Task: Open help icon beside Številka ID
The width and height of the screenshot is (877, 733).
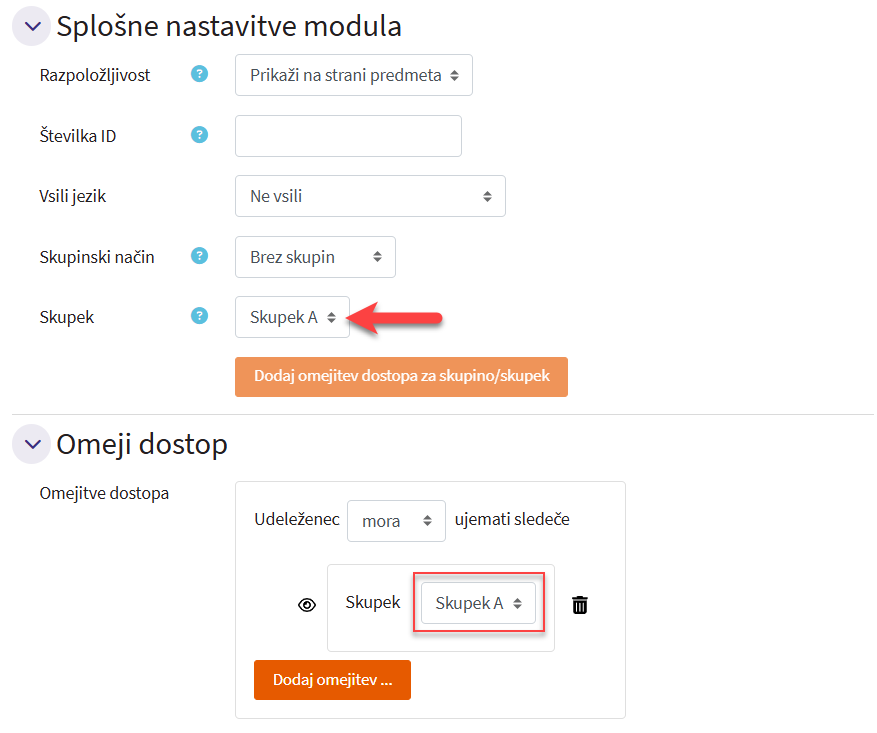Action: (x=199, y=135)
